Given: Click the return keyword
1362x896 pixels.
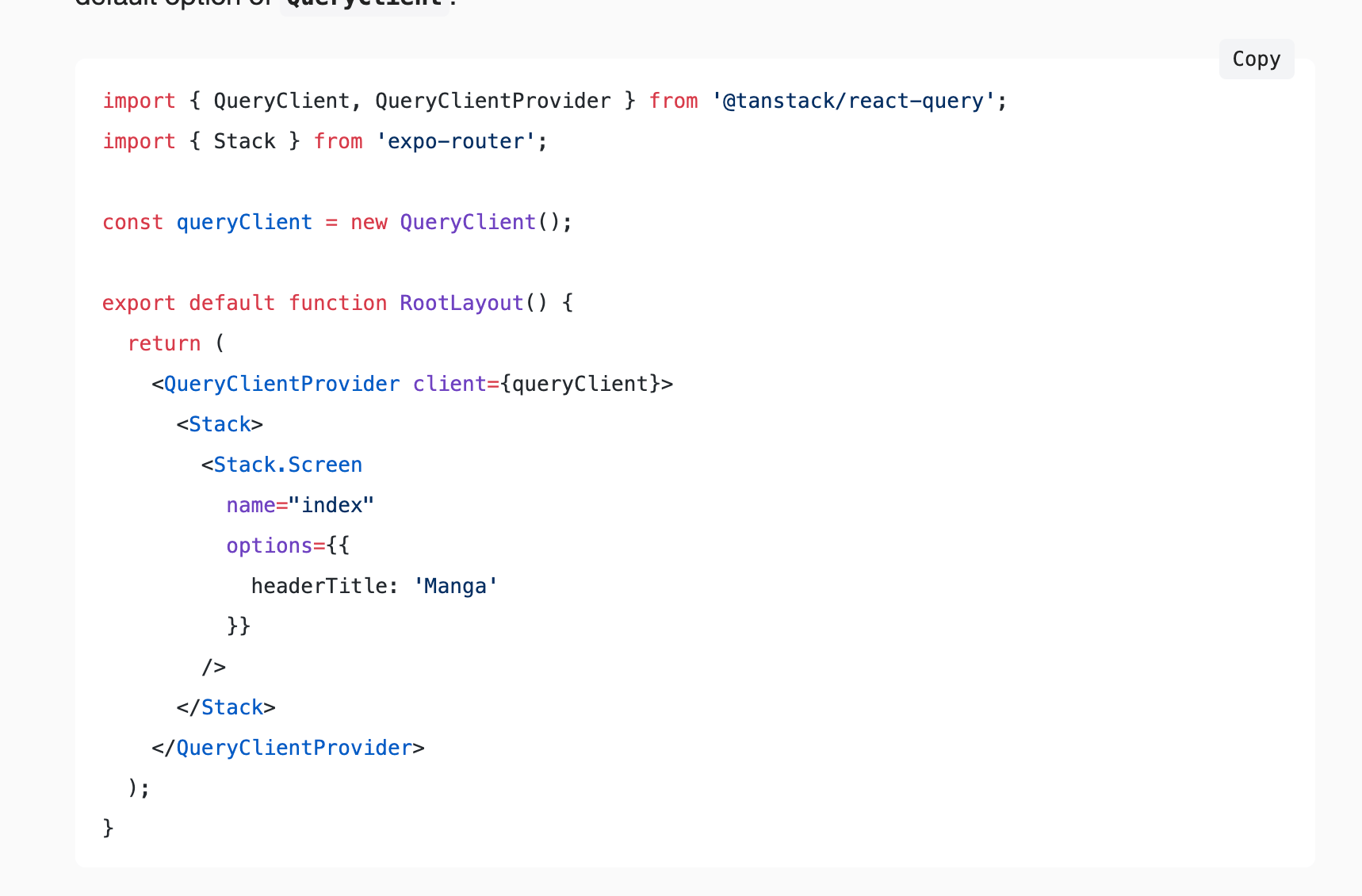Looking at the screenshot, I should pos(164,344).
